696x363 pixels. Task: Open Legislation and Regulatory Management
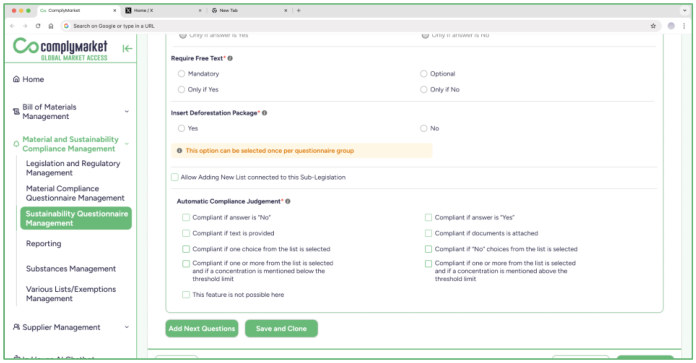click(73, 168)
